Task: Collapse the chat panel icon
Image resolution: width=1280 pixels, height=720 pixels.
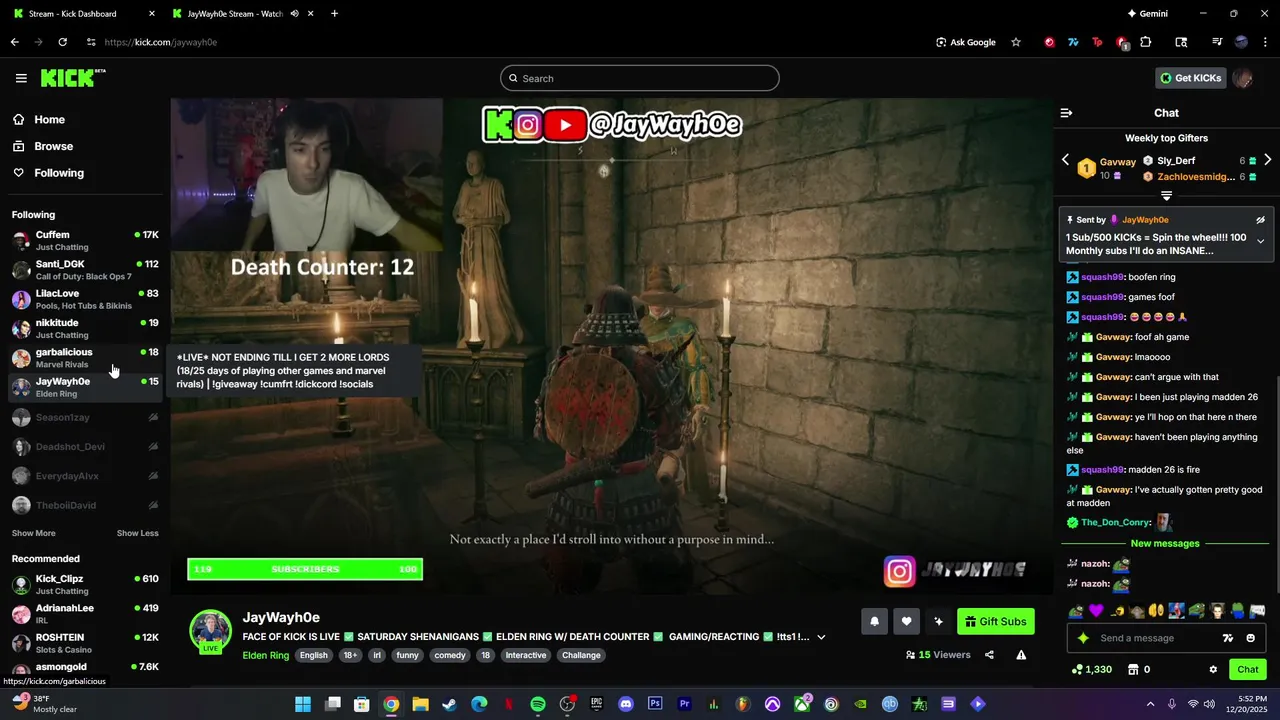Action: coord(1066,113)
